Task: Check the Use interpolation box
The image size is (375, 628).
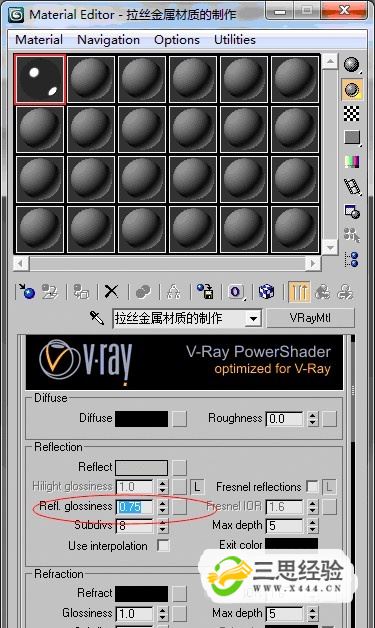Action: point(163,545)
